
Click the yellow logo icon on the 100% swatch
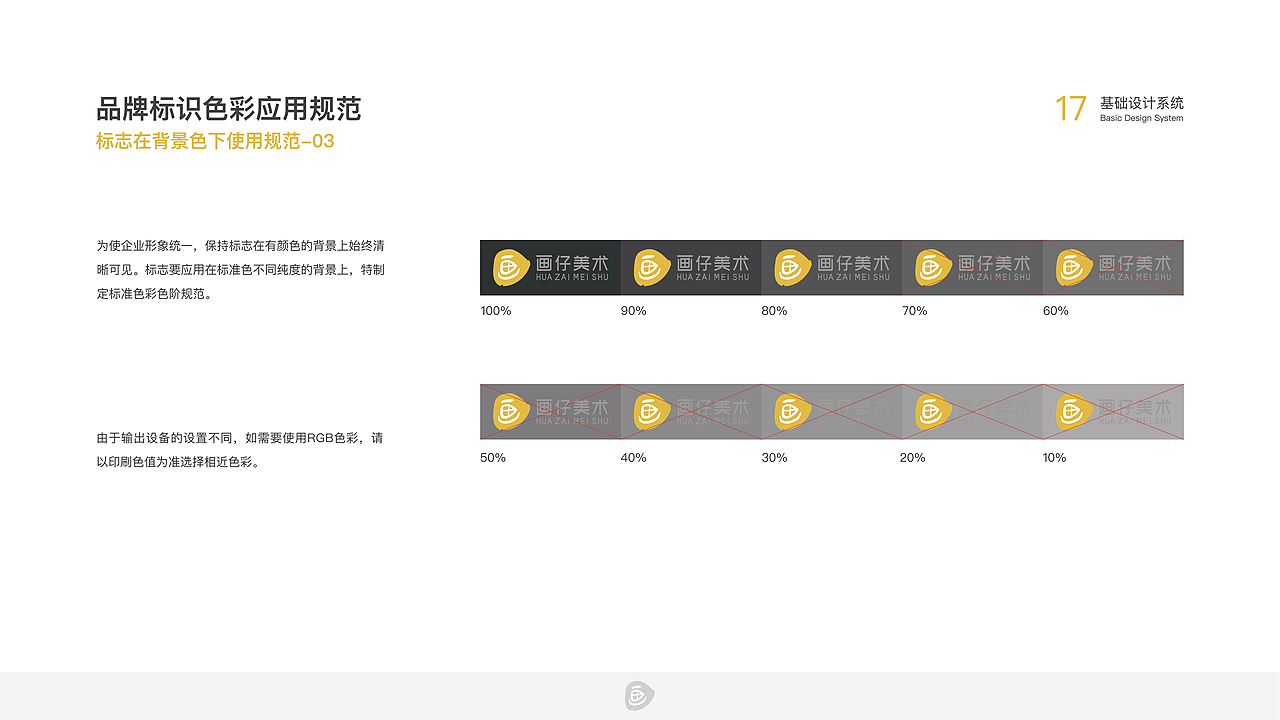510,267
